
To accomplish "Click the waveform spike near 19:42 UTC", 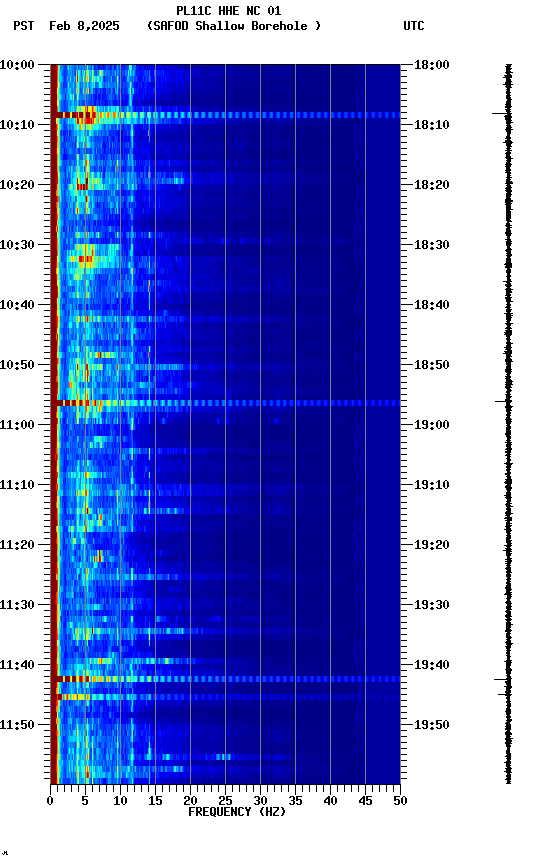I will click(x=501, y=680).
